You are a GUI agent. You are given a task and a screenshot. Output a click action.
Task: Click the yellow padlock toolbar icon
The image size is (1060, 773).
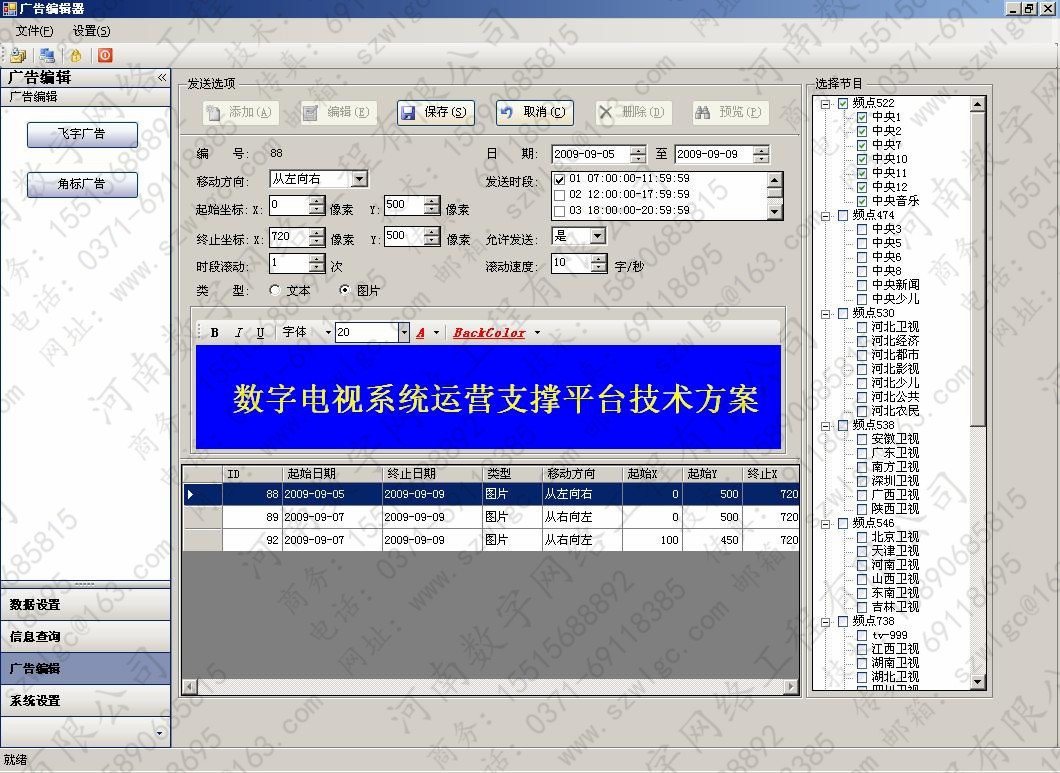[x=75, y=56]
